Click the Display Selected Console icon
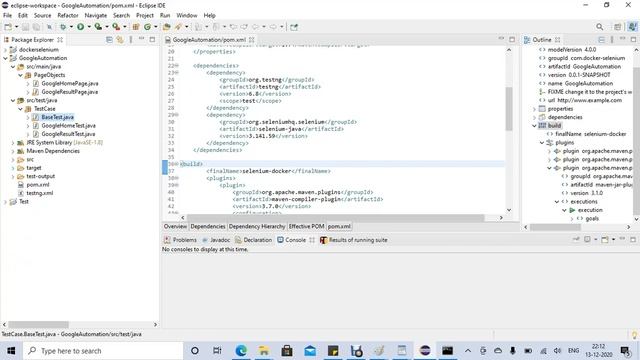Screen dimensions: 640x360 (587, 240)
